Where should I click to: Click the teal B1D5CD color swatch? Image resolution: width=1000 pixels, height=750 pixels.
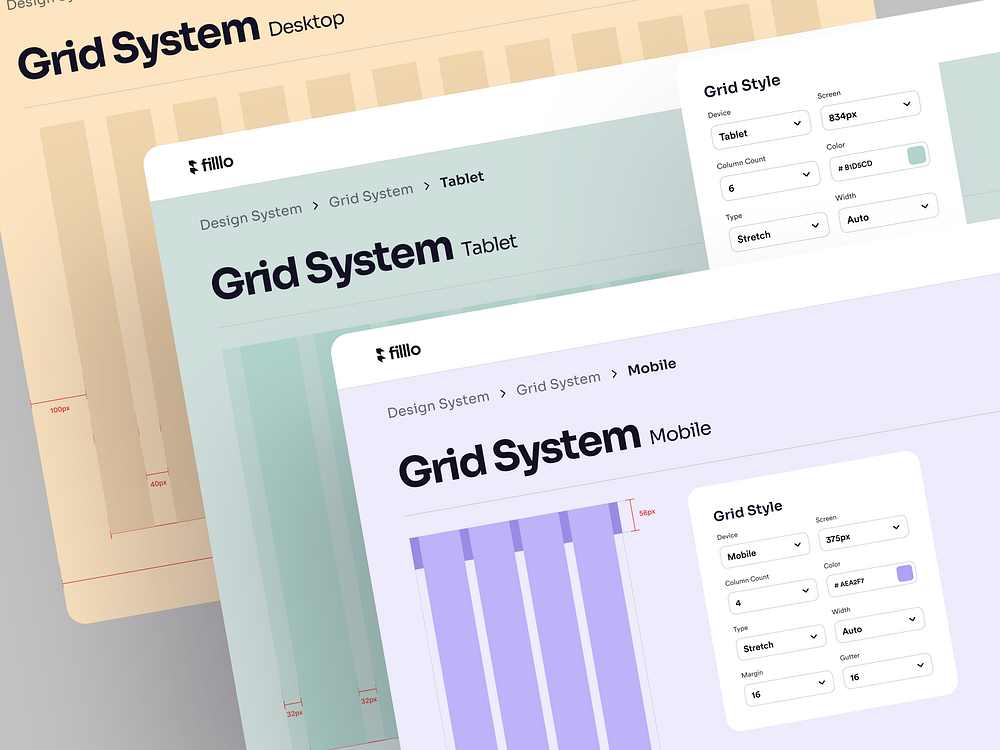tap(915, 156)
